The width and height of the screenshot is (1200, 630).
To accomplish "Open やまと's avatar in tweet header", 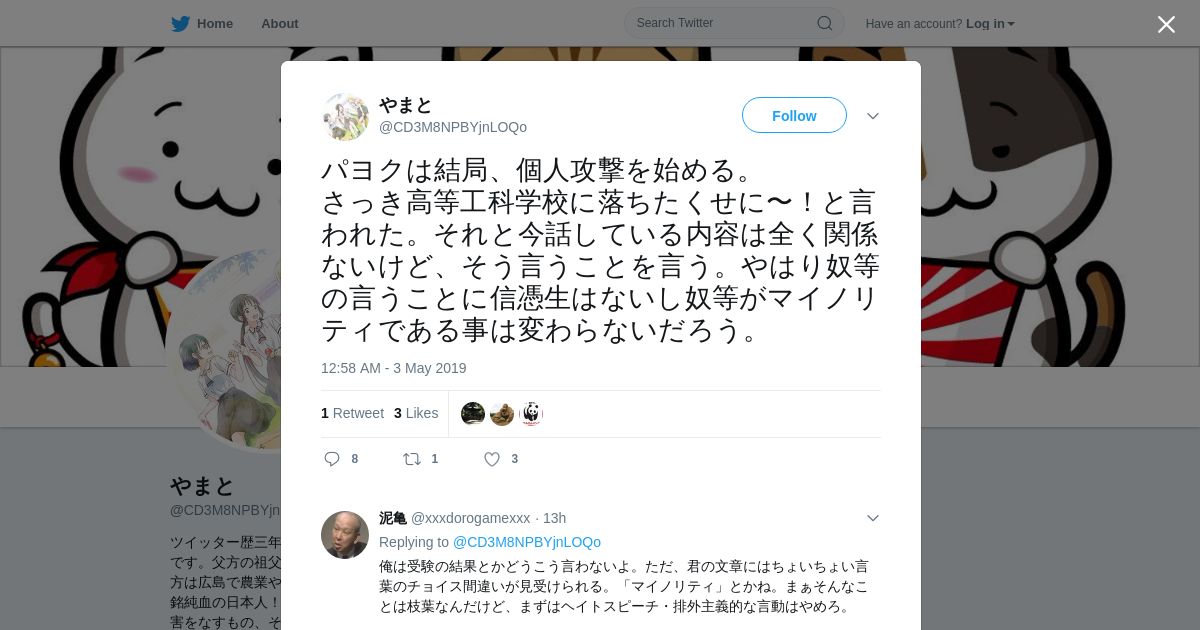I will click(x=345, y=116).
